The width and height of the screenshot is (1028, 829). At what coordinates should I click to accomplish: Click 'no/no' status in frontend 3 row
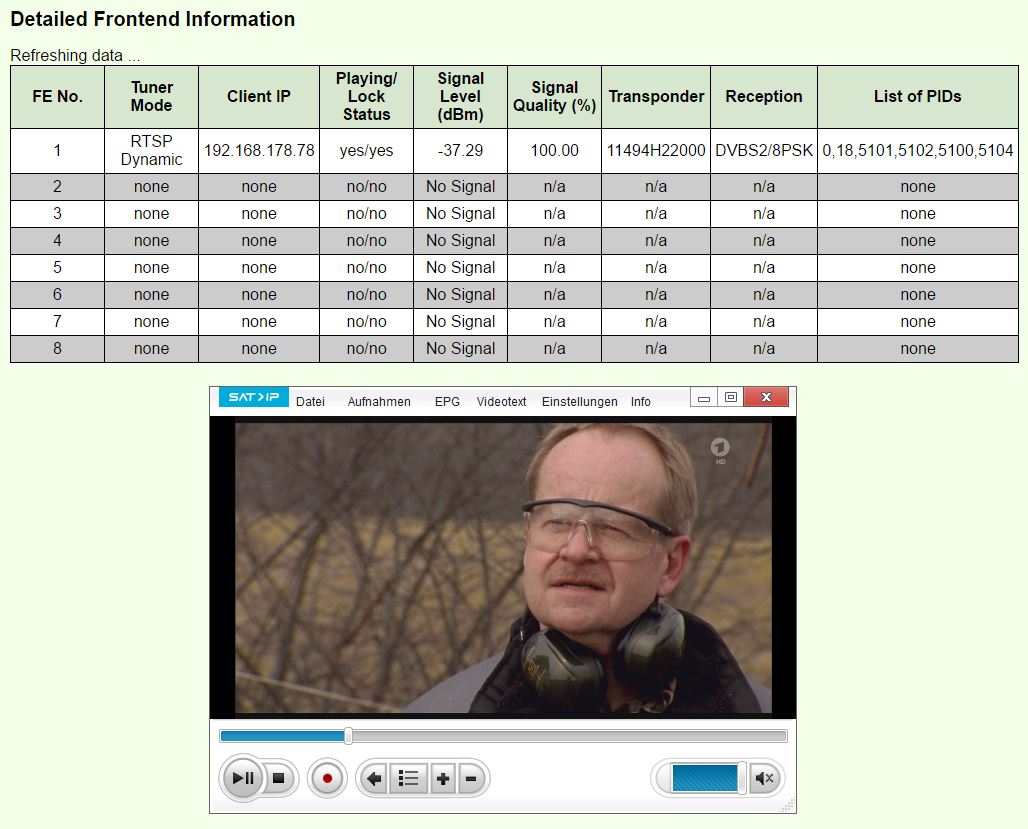coord(366,214)
